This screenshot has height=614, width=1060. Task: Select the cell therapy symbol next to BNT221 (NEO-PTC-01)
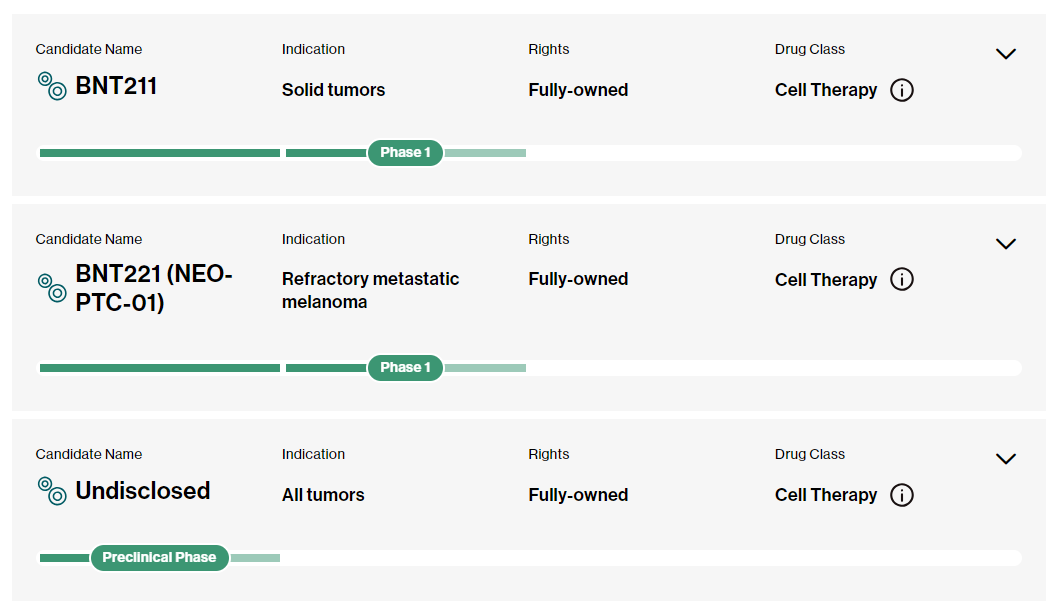pos(51,288)
